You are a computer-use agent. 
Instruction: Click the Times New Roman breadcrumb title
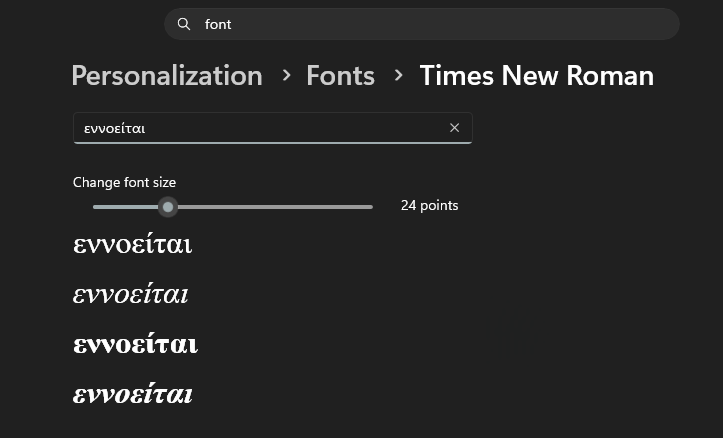click(537, 76)
